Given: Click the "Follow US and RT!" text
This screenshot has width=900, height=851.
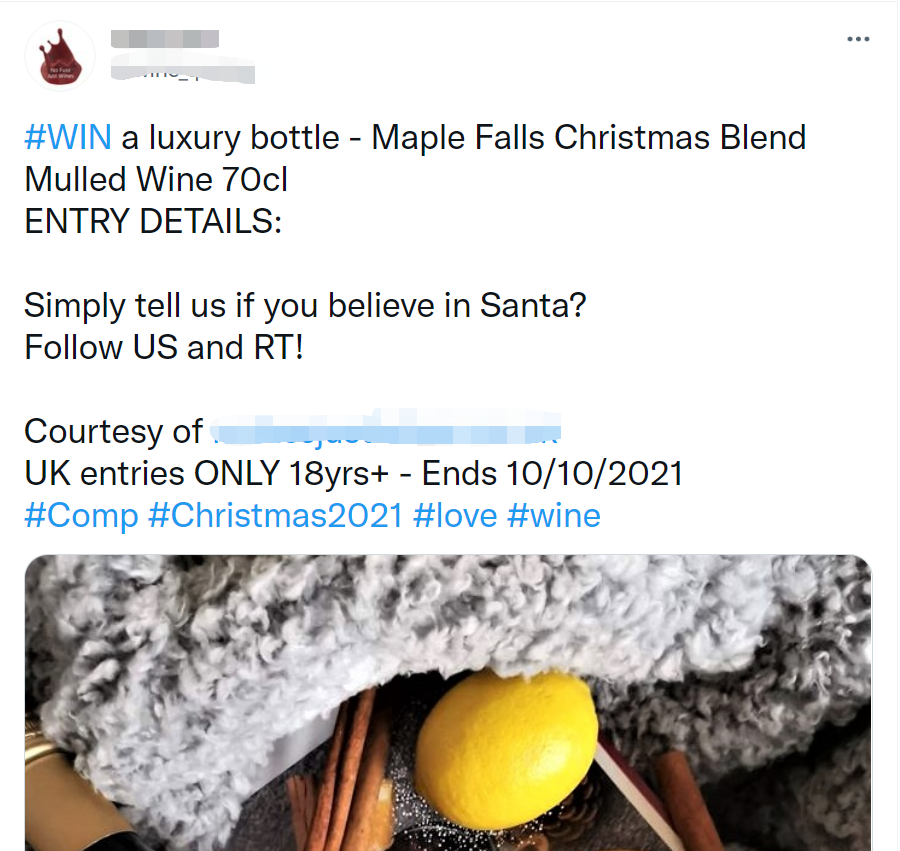Looking at the screenshot, I should pos(163,347).
